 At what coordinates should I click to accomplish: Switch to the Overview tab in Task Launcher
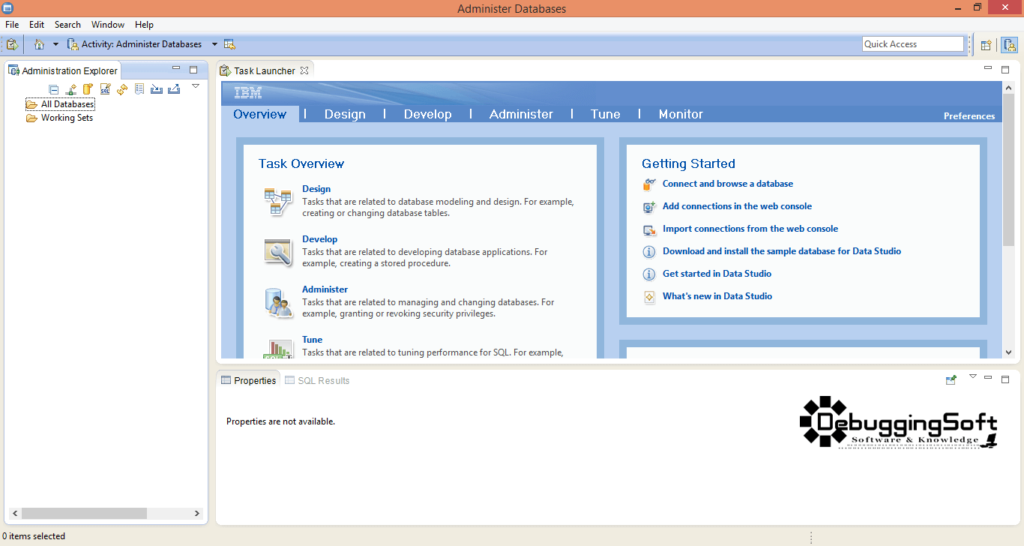point(260,114)
